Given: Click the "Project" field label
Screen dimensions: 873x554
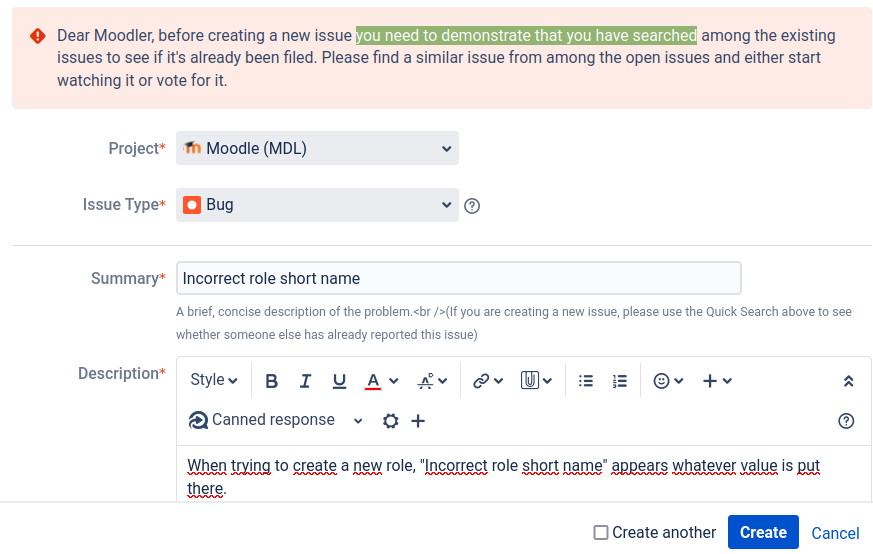Looking at the screenshot, I should coord(134,149).
